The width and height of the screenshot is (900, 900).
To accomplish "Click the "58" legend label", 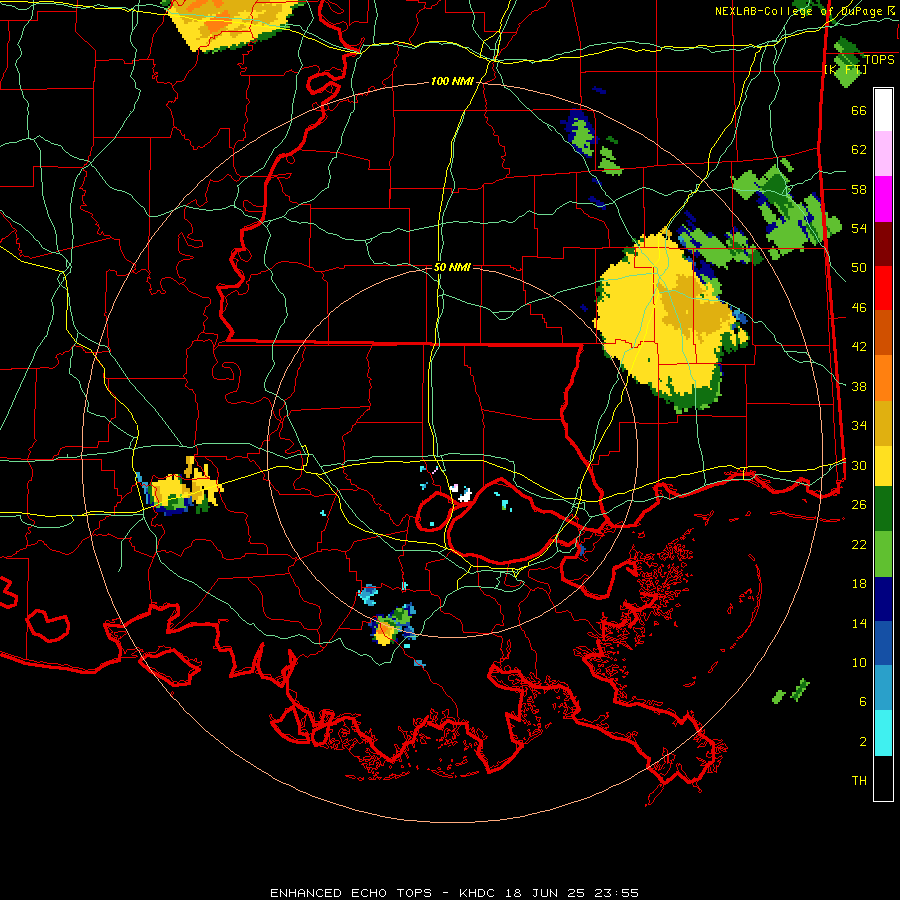I will 859,189.
